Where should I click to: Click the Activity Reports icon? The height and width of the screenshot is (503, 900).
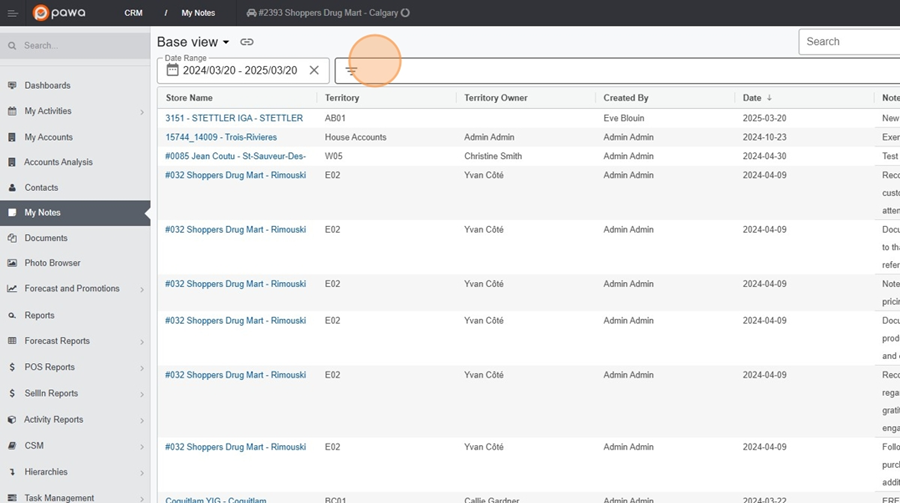coord(12,420)
